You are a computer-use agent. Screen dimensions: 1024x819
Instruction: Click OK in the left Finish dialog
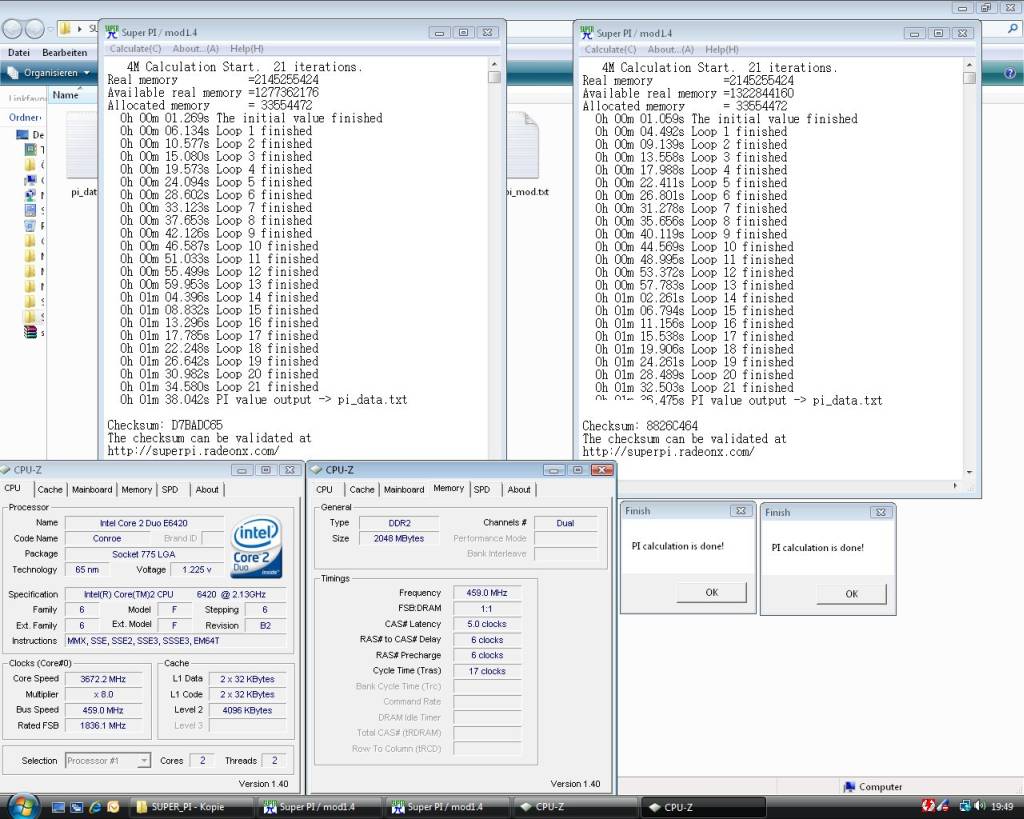click(711, 592)
